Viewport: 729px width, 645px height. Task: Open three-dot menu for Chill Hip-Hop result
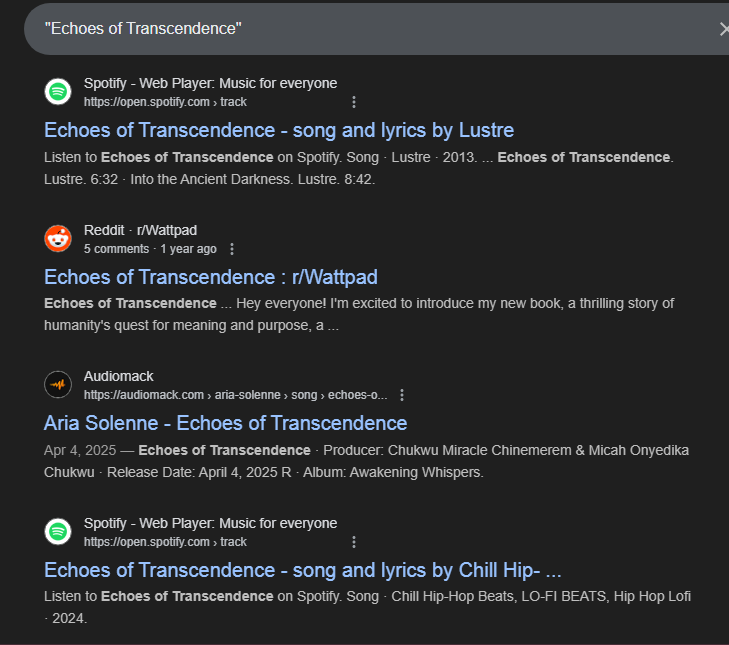(354, 542)
